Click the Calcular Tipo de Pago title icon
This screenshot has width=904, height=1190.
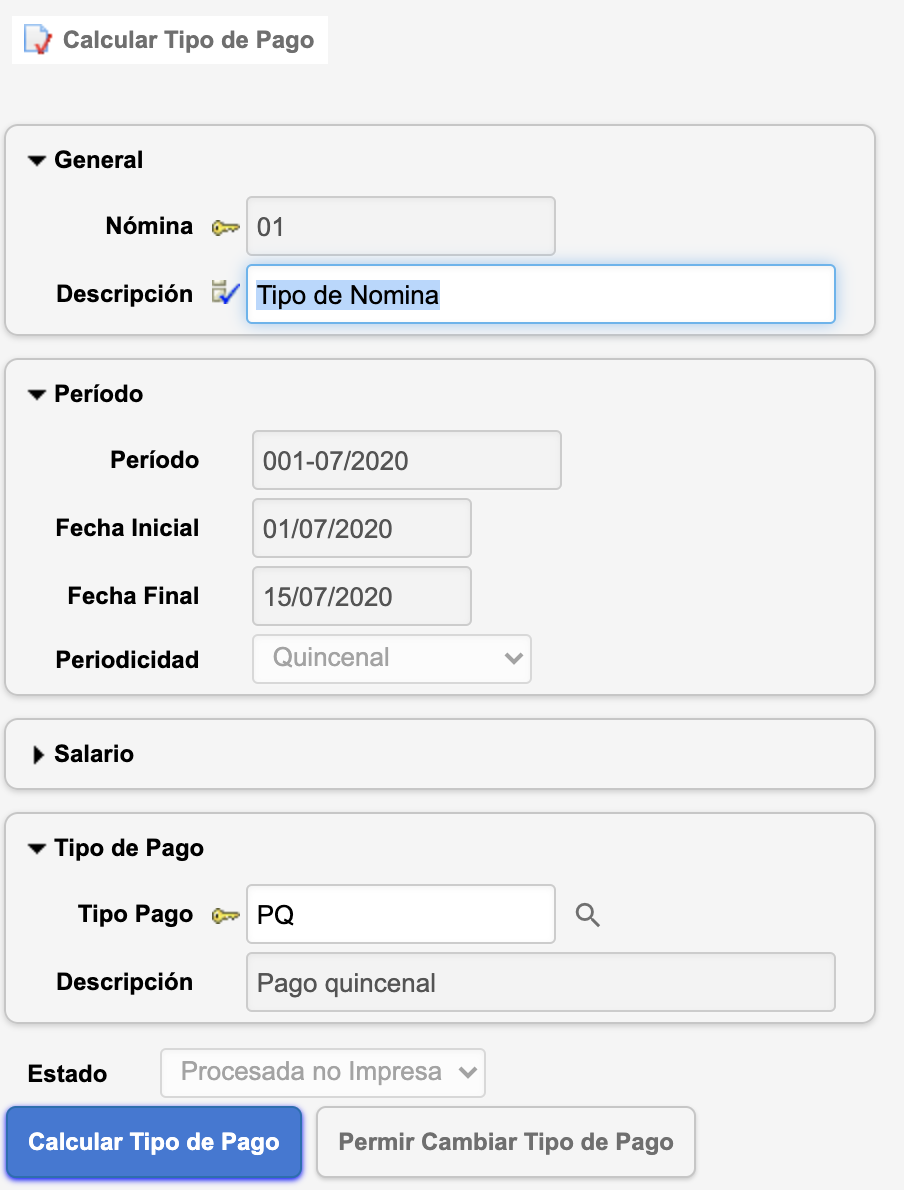(x=37, y=41)
